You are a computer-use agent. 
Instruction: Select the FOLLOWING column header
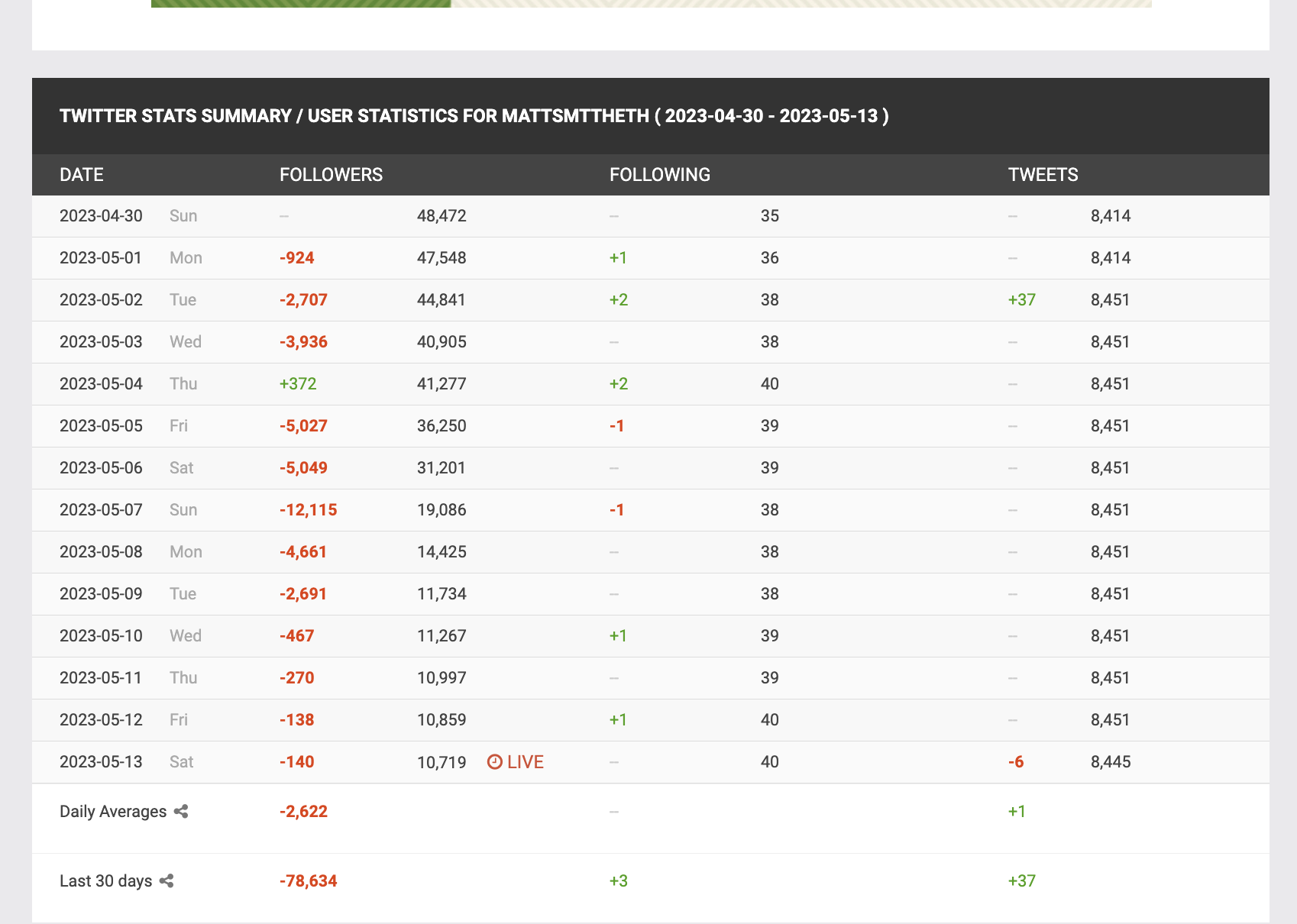coord(660,175)
